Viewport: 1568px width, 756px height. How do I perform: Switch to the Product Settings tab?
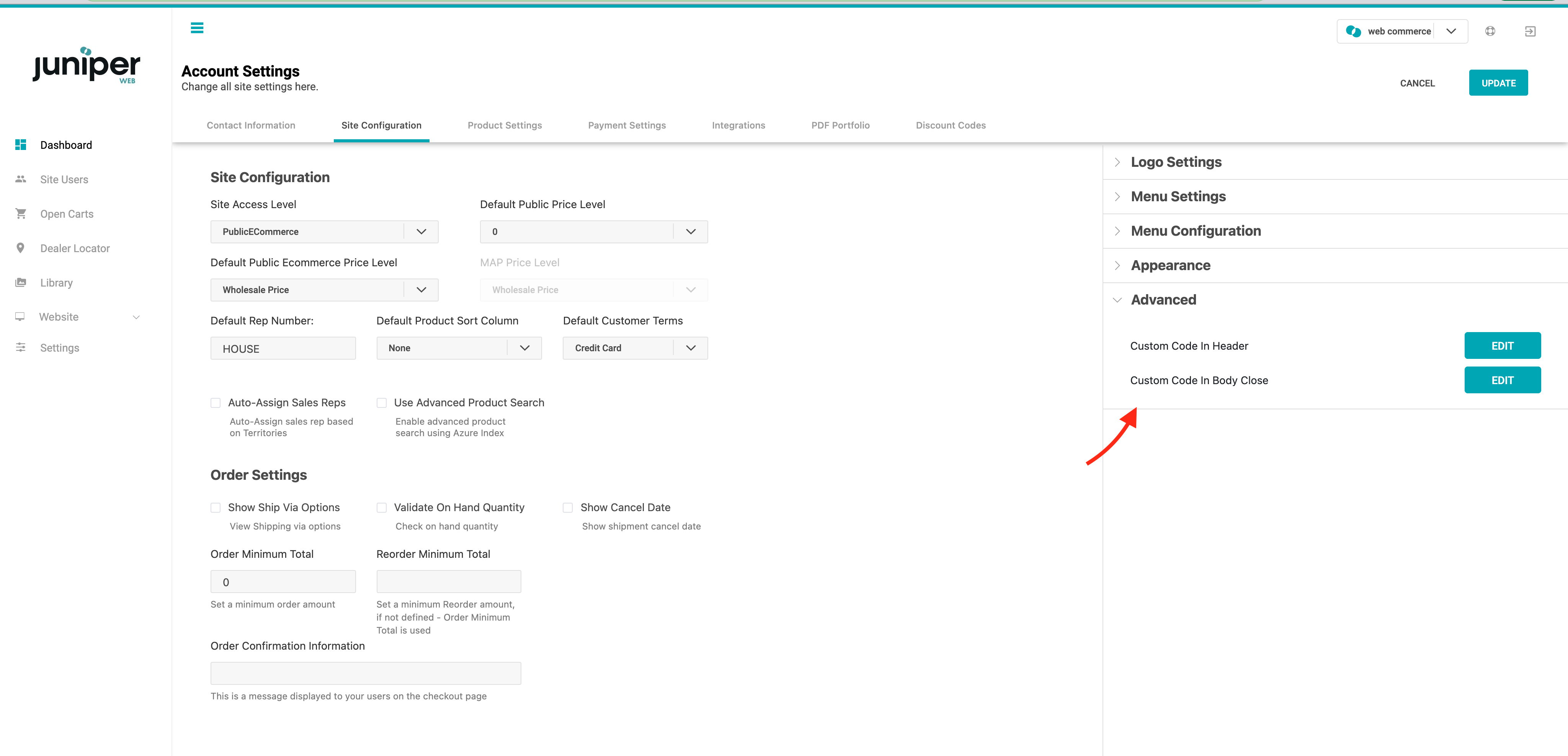click(505, 125)
